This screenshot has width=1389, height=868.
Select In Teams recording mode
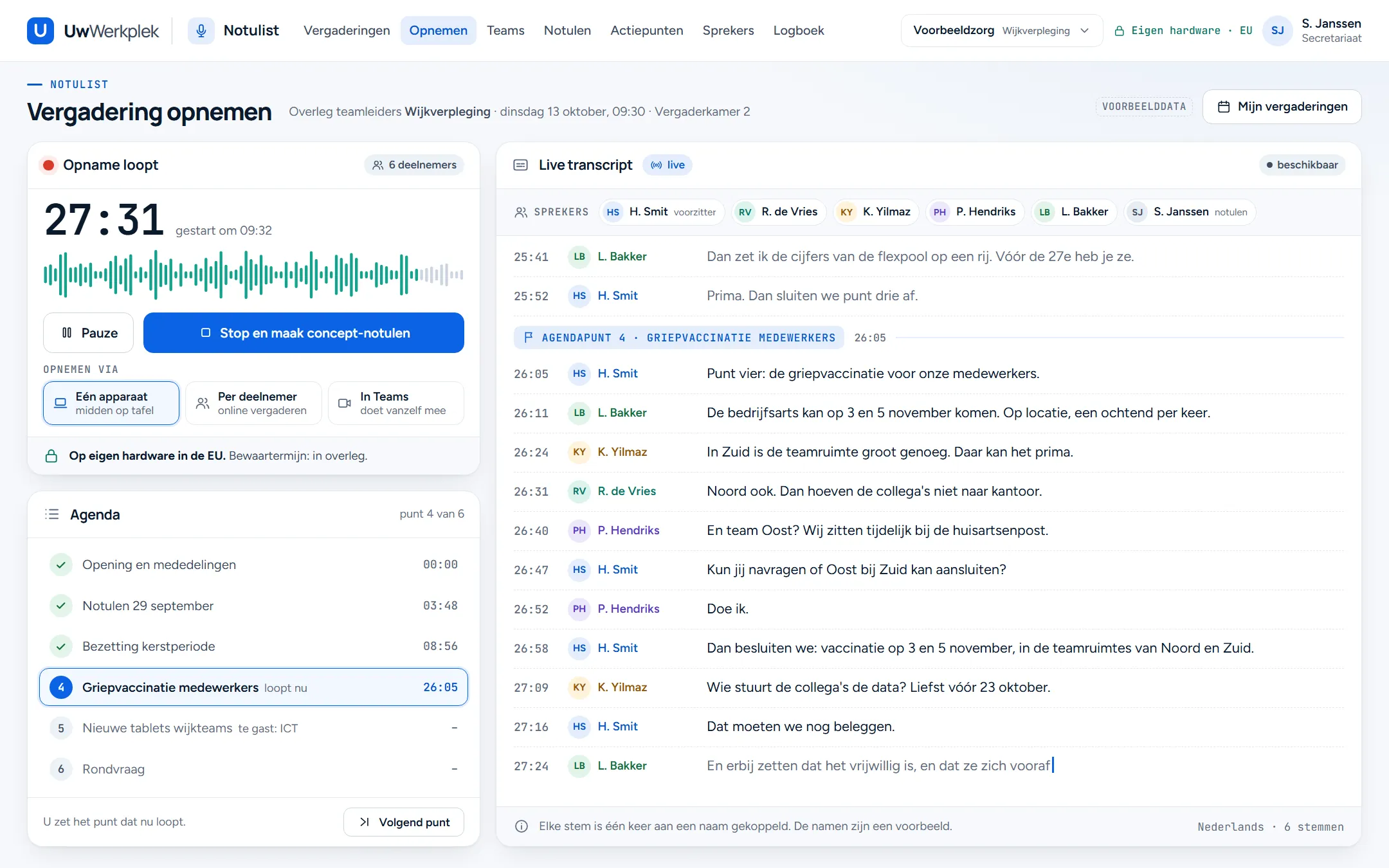pos(396,403)
